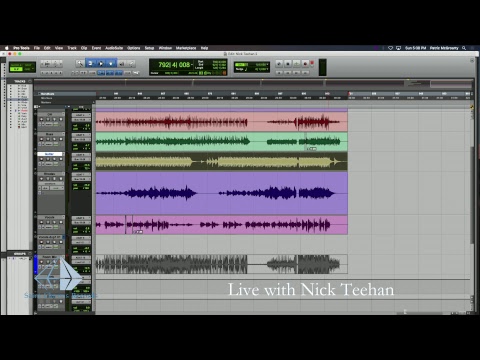Click the purple Rhodes audio clip
The image size is (480, 360).
coord(222,193)
